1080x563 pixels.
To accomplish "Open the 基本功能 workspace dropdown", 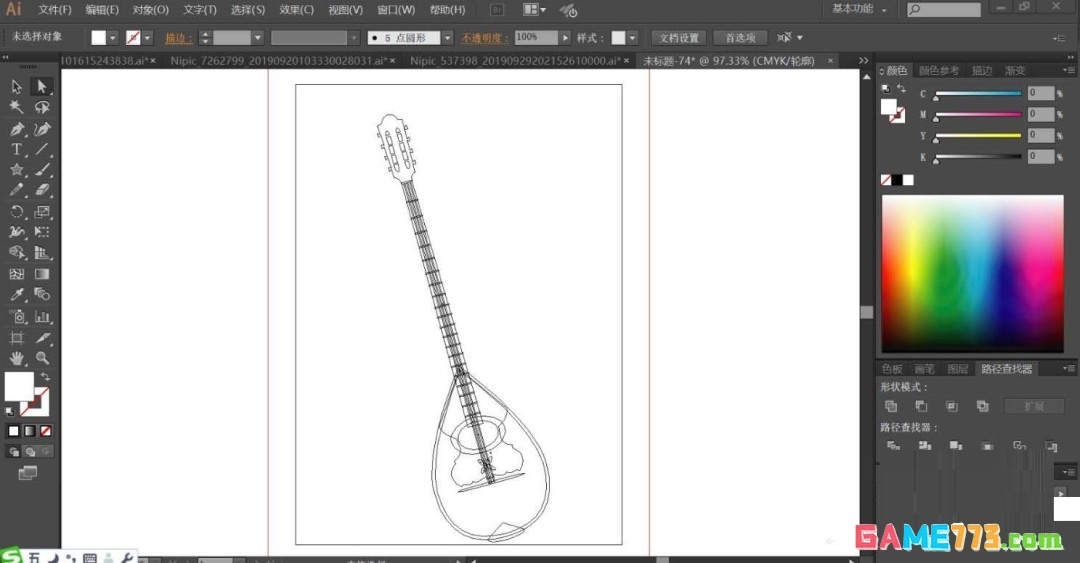I will (860, 9).
